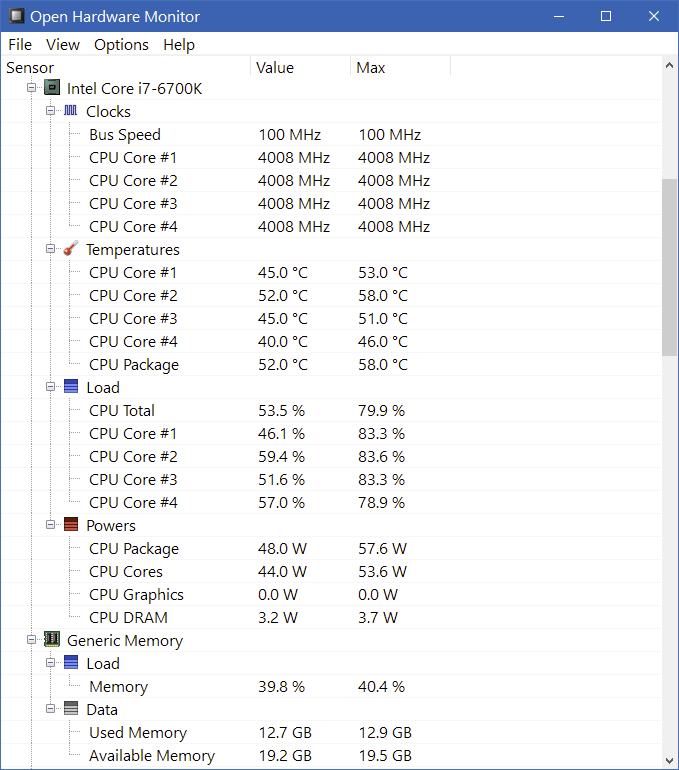Image resolution: width=679 pixels, height=770 pixels.
Task: Click the blue Load icon under Intel Core i7-6700K
Action: click(71, 386)
